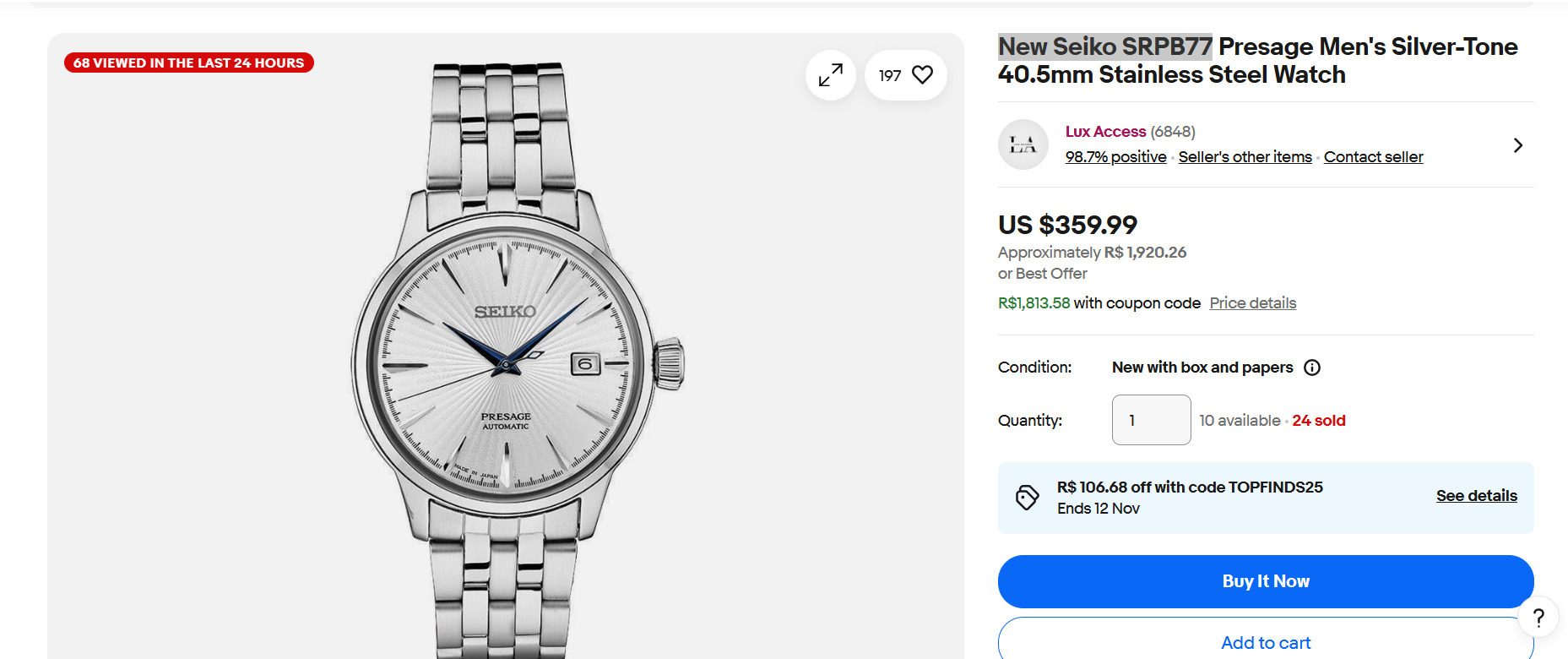Expand the watch image to fullscreen

point(831,75)
